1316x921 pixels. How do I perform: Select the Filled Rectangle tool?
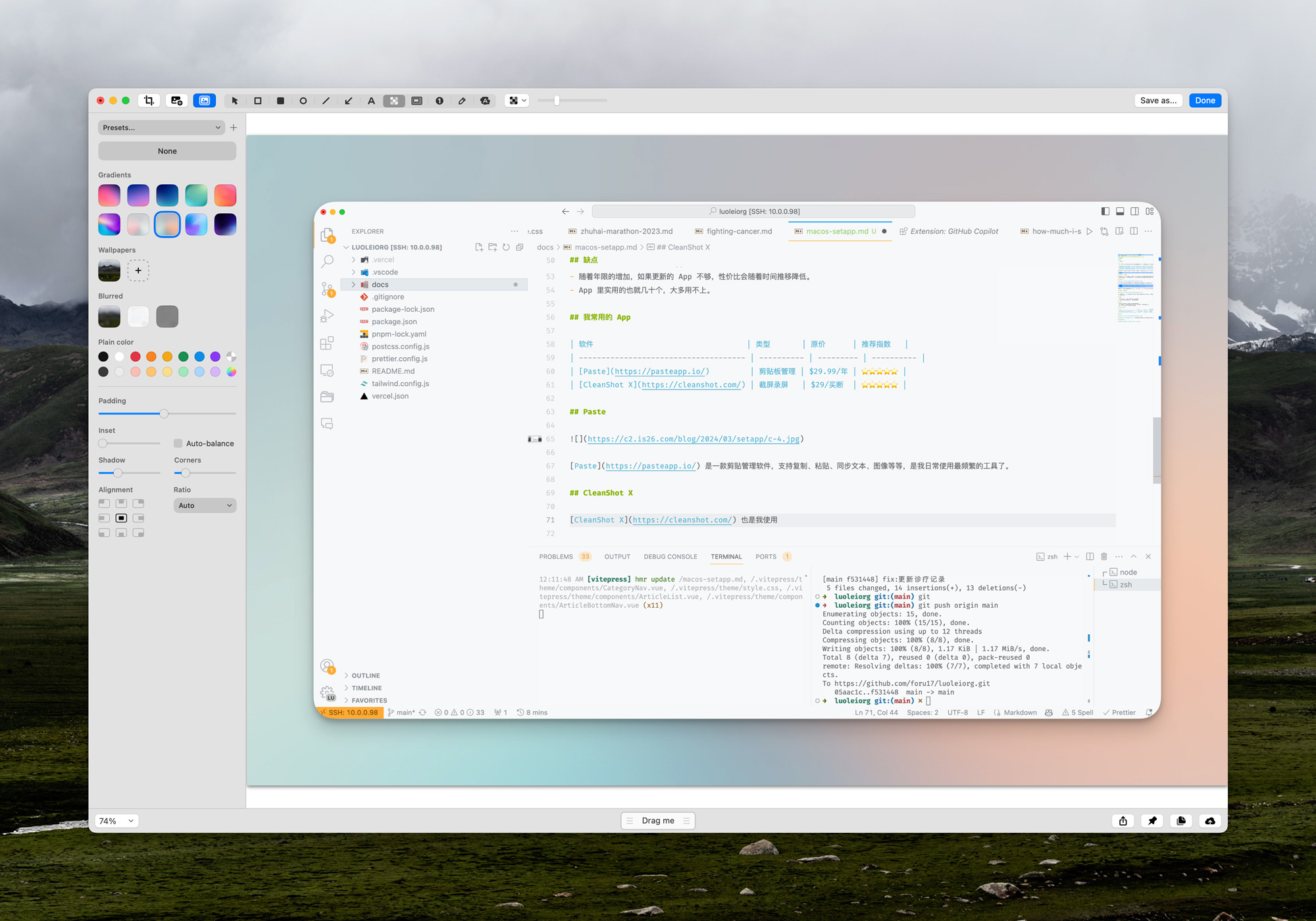coord(280,101)
